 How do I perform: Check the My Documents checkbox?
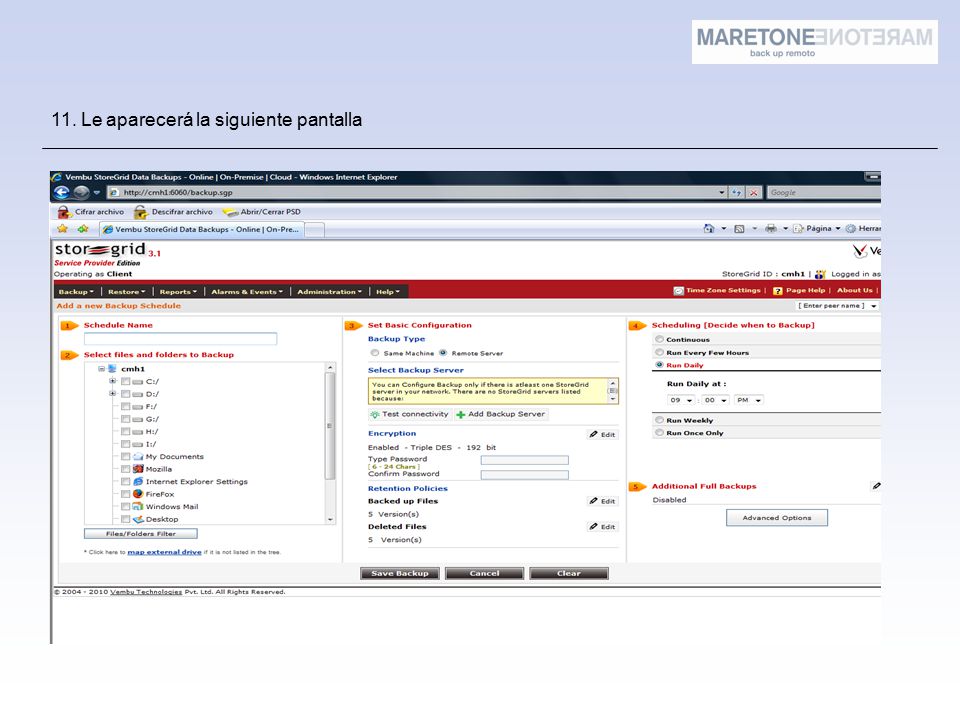126,457
